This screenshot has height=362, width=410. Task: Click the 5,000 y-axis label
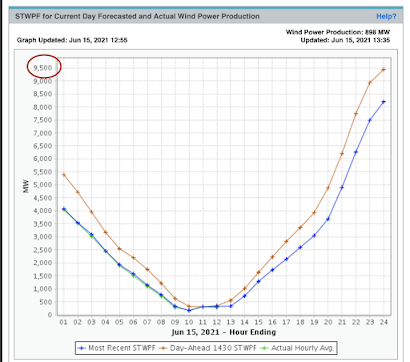point(42,185)
